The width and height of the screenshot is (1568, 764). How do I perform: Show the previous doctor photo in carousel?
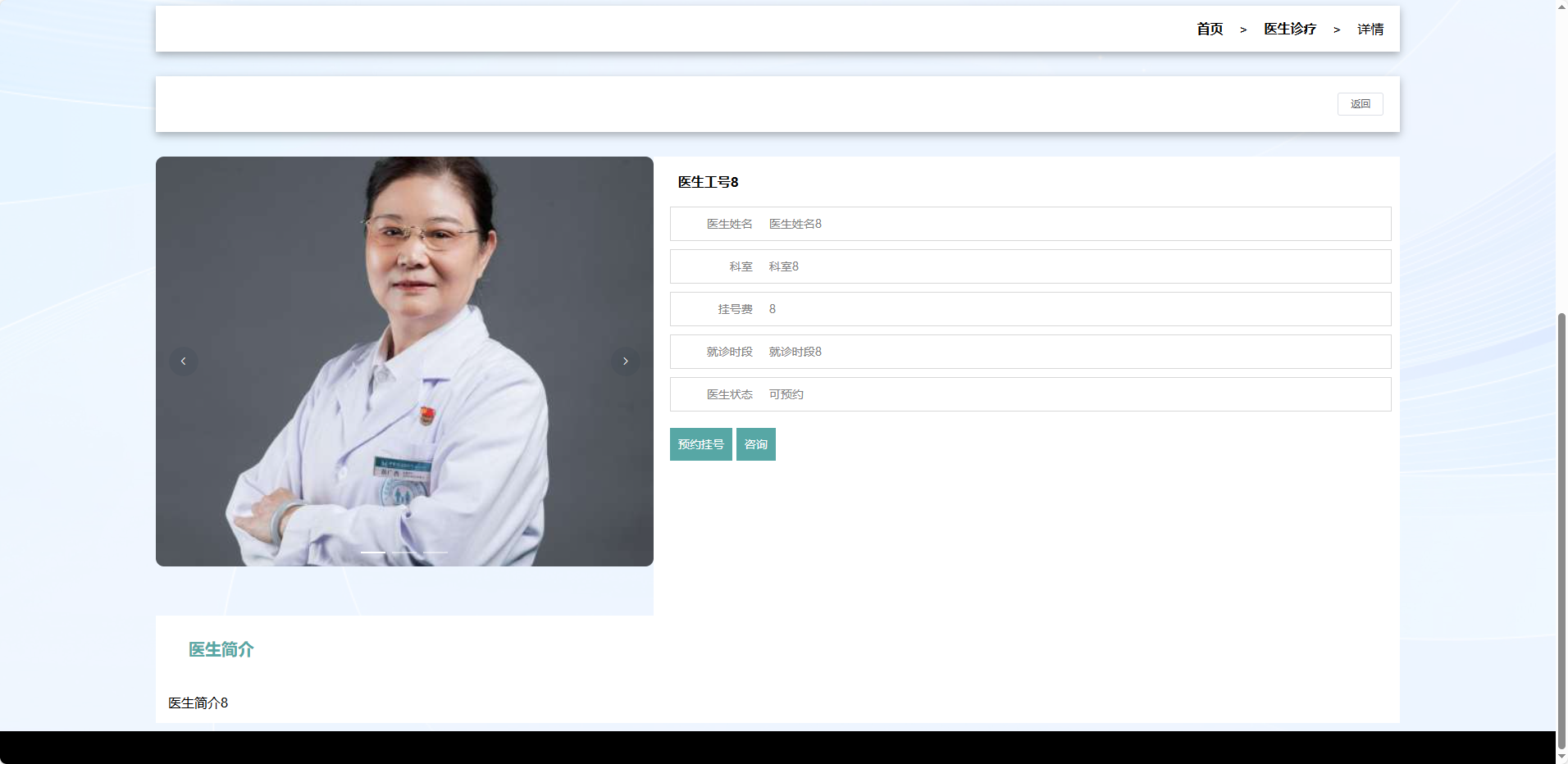[183, 362]
